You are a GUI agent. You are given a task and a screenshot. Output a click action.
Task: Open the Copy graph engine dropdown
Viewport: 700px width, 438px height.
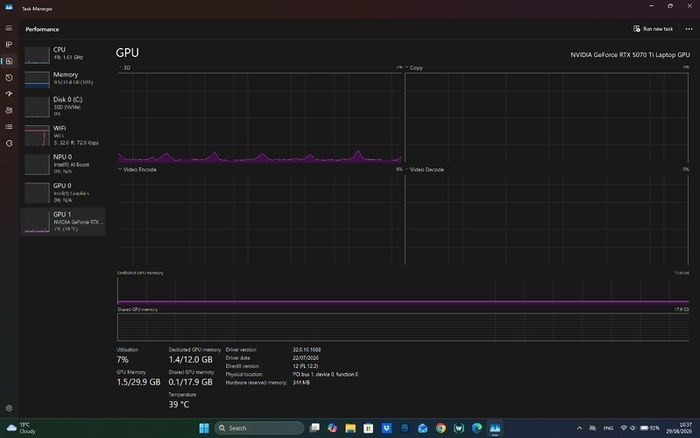click(414, 68)
